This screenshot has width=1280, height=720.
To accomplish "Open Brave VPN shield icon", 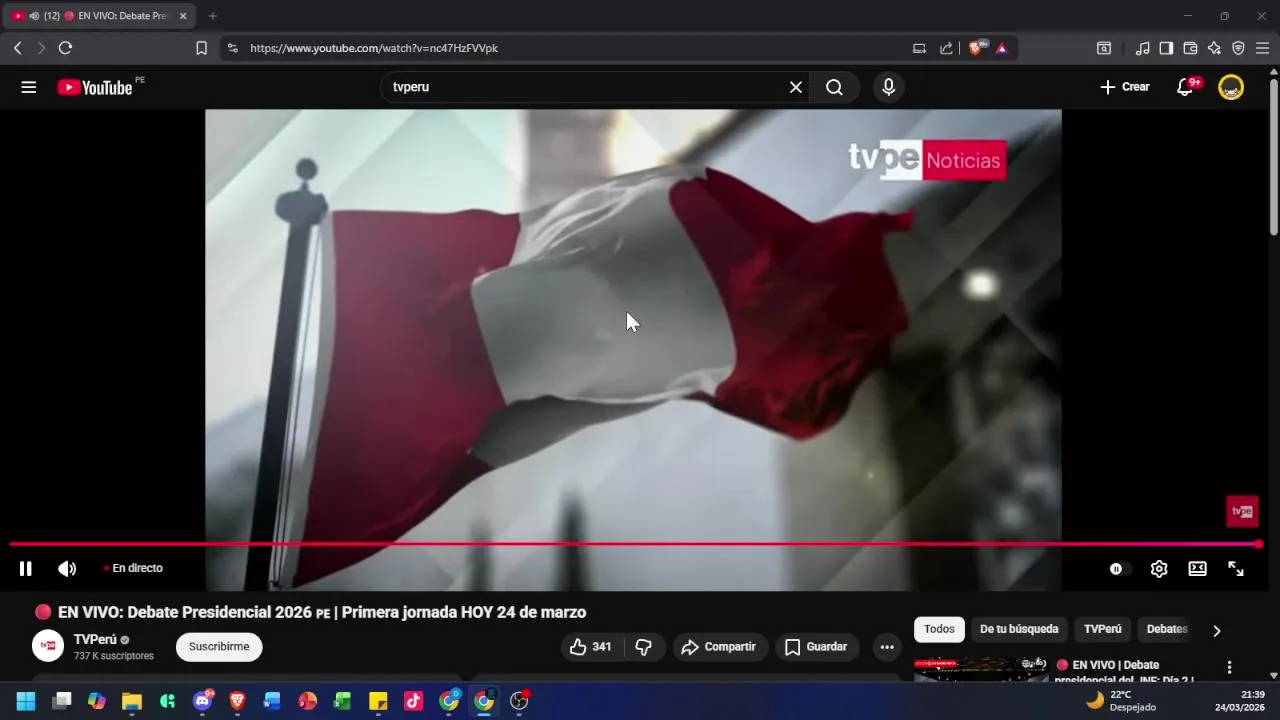I will click(x=1238, y=48).
